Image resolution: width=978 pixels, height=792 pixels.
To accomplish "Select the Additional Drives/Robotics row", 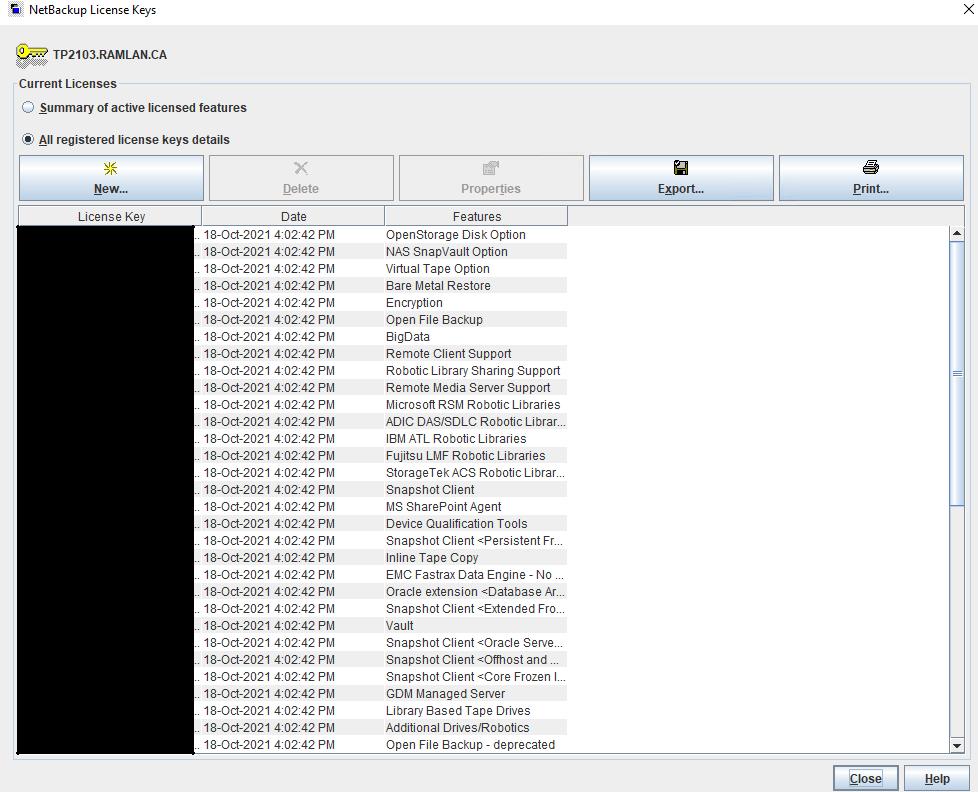I will 293,727.
